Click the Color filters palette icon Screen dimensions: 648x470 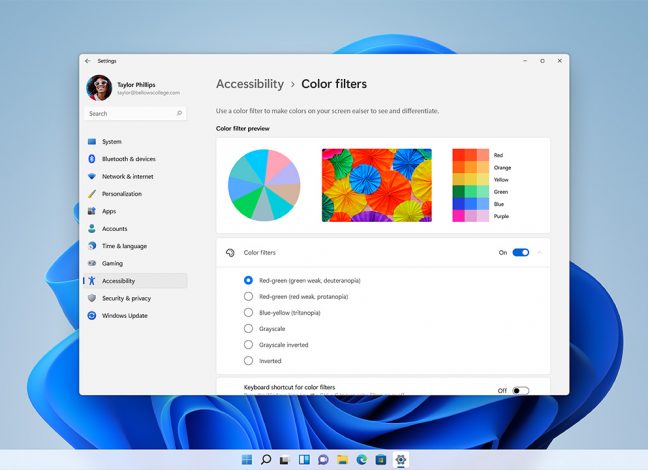(230, 253)
